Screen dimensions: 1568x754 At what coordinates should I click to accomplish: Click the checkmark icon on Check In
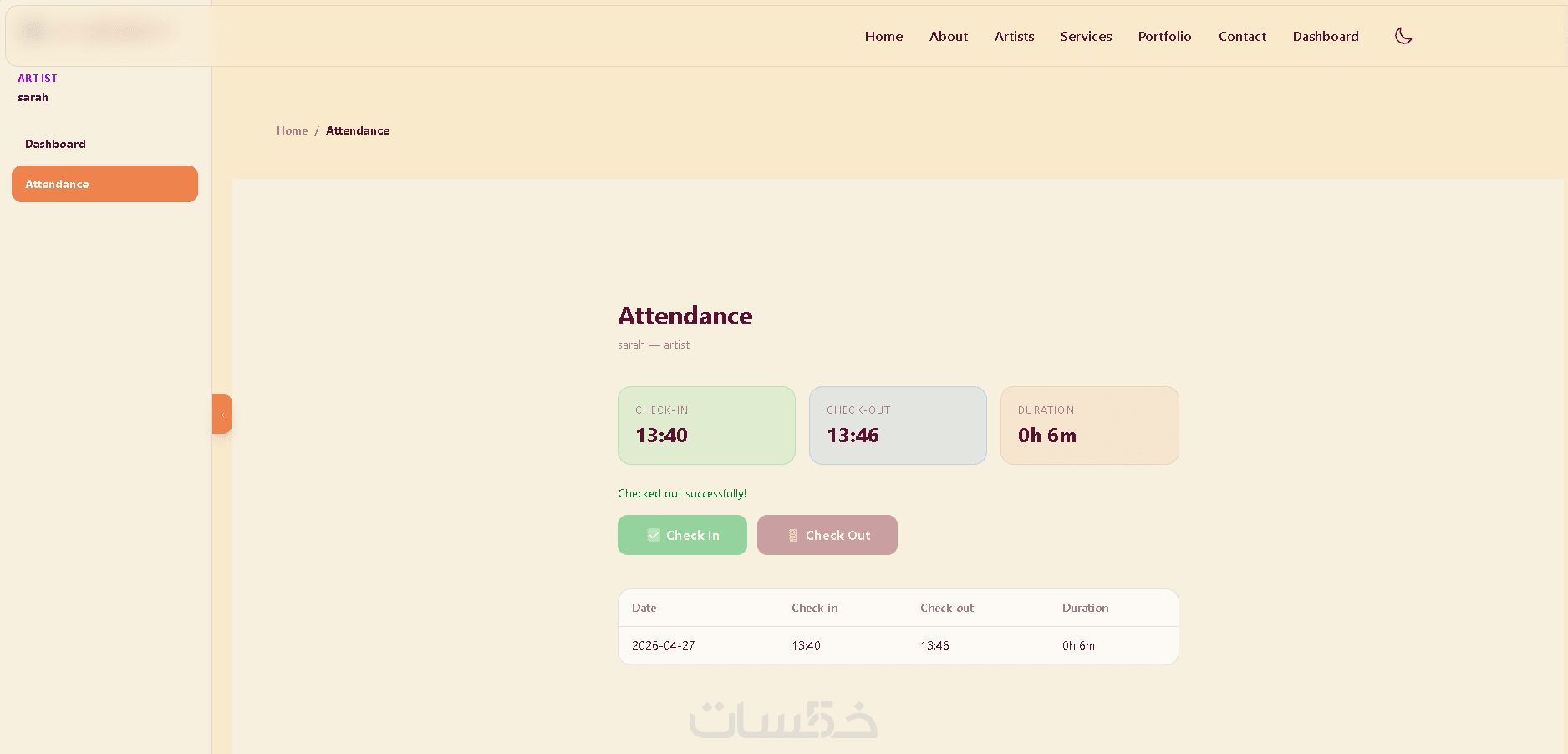point(654,535)
